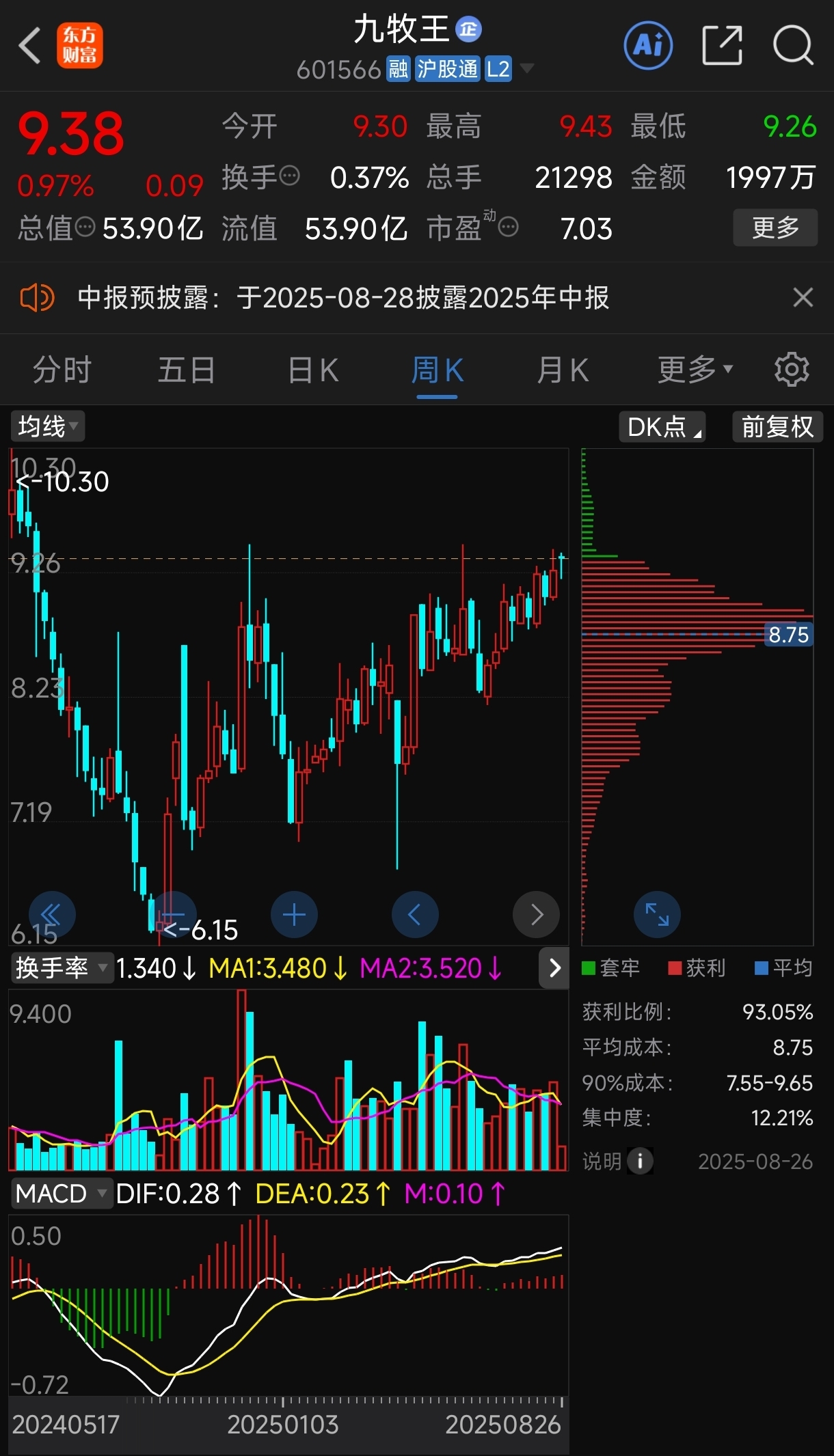Go back with the left arrow
Screen dimensions: 834x1456
[30, 46]
